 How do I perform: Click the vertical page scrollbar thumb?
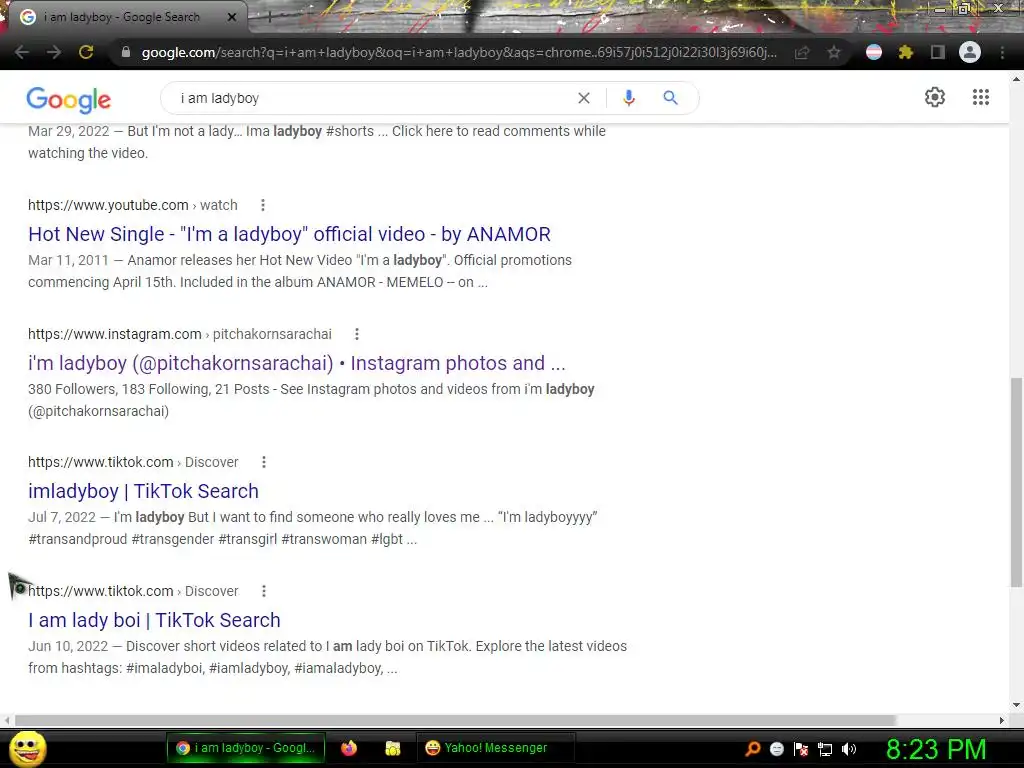pos(1016,482)
